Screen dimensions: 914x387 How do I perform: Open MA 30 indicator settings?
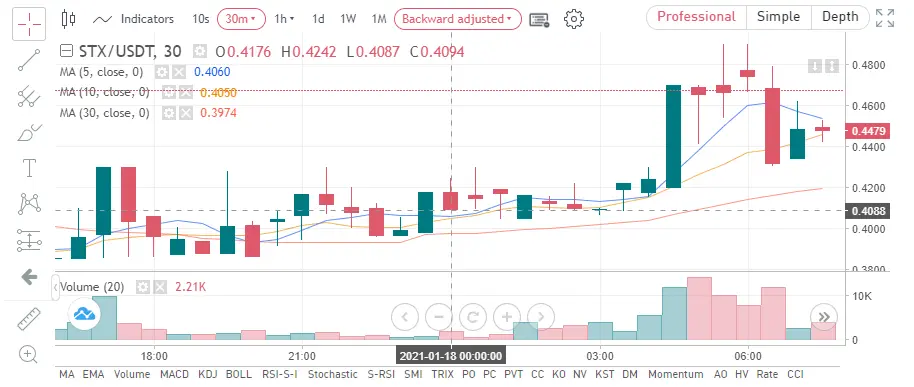point(168,112)
